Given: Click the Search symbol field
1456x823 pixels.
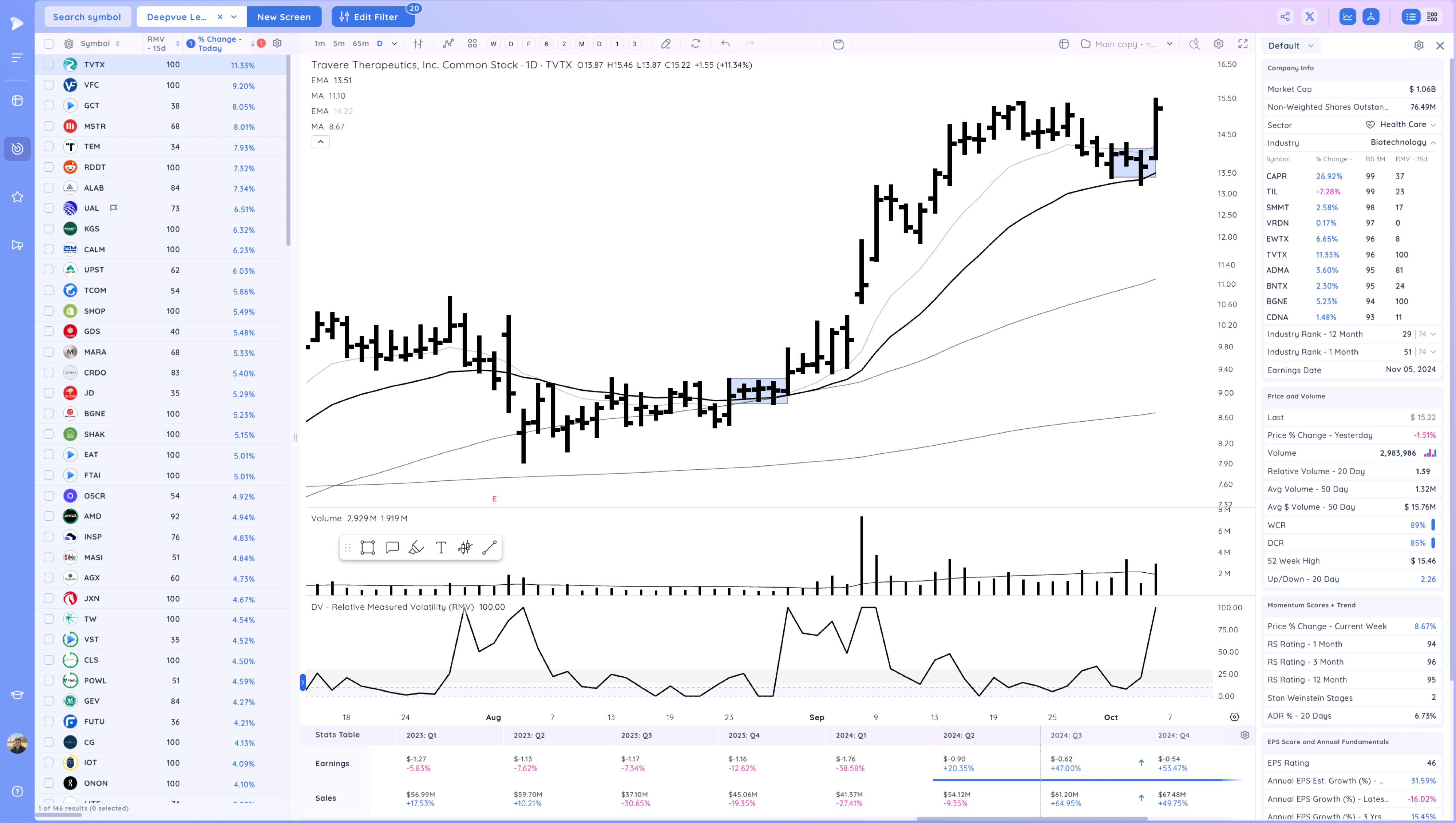Looking at the screenshot, I should pyautogui.click(x=87, y=16).
